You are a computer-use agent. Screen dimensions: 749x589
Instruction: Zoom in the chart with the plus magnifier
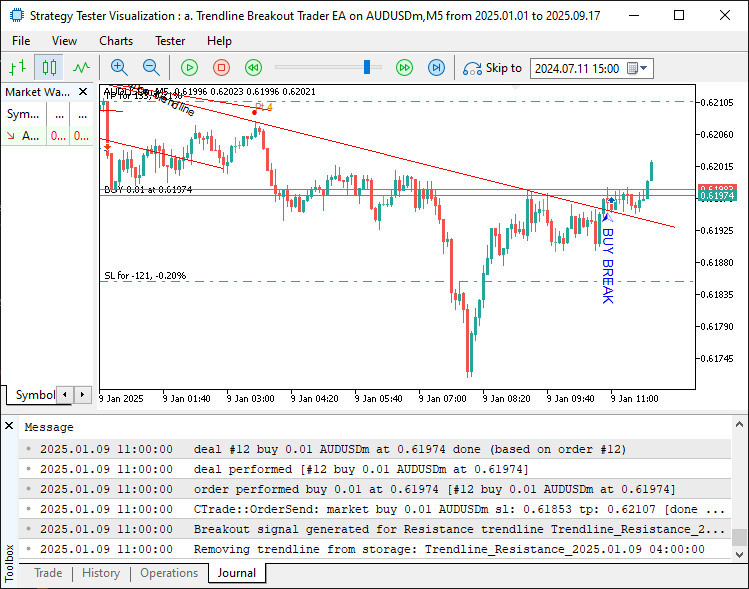point(119,68)
